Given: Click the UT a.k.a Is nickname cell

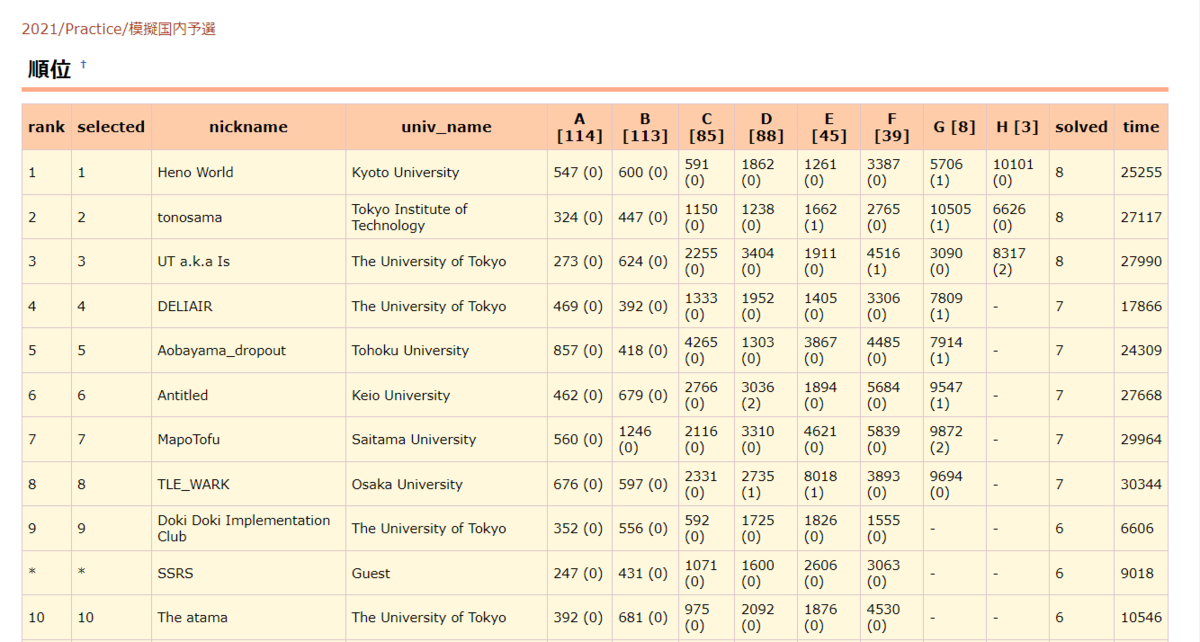Looking at the screenshot, I should [x=248, y=261].
